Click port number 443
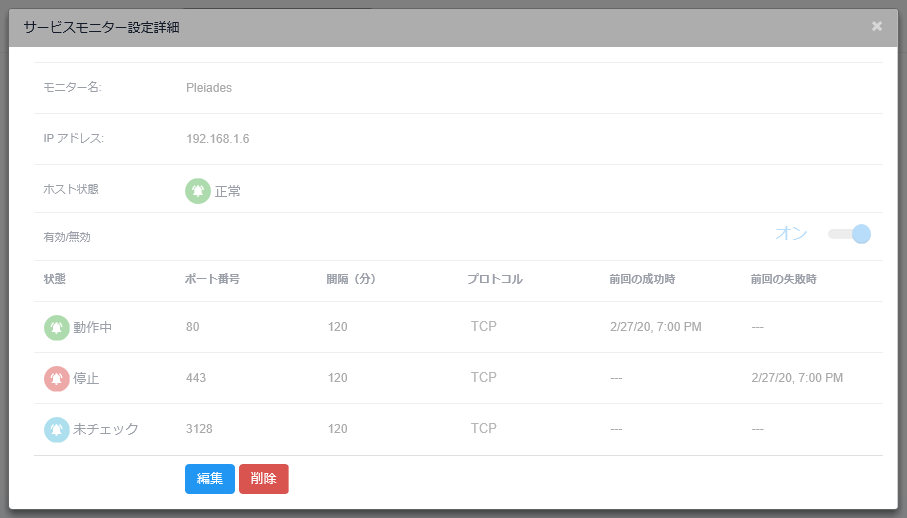 pyautogui.click(x=196, y=378)
